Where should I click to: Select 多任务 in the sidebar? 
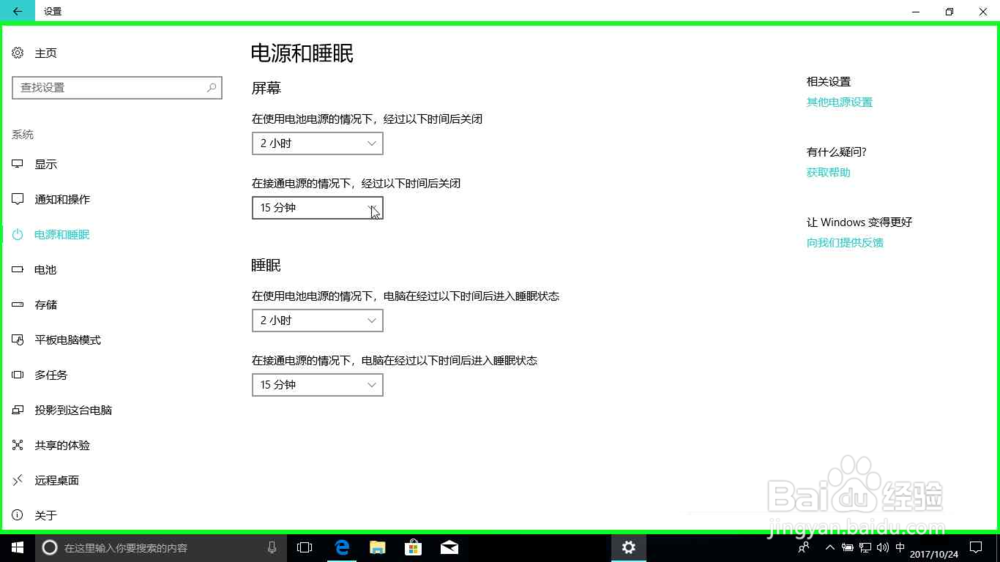(51, 374)
